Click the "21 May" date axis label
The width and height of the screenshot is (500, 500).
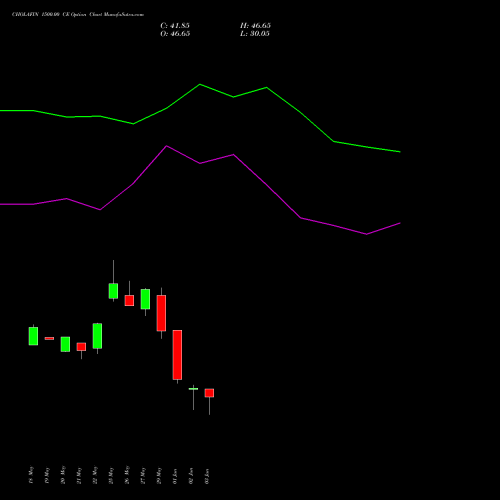coord(79,475)
